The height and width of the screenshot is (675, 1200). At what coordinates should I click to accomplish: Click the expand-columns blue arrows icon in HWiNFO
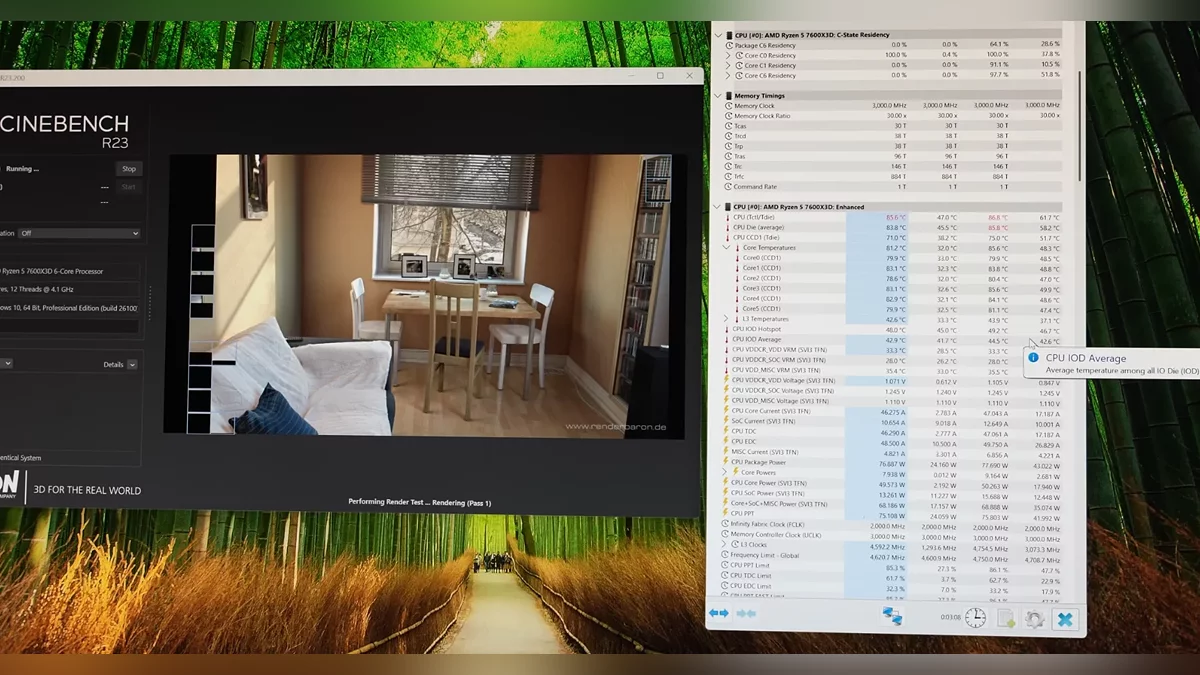pos(719,613)
